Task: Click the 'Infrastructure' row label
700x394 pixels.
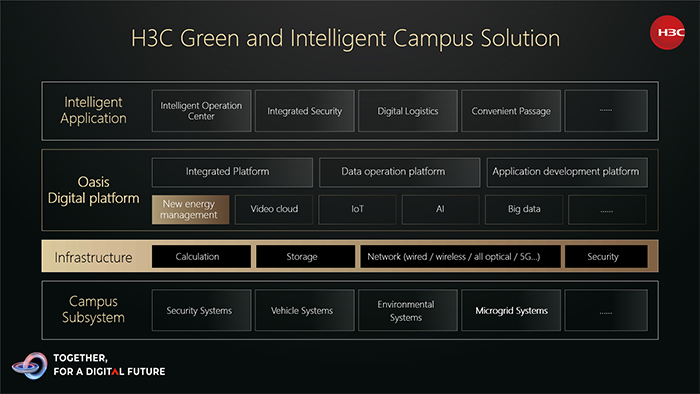Action: (x=93, y=257)
